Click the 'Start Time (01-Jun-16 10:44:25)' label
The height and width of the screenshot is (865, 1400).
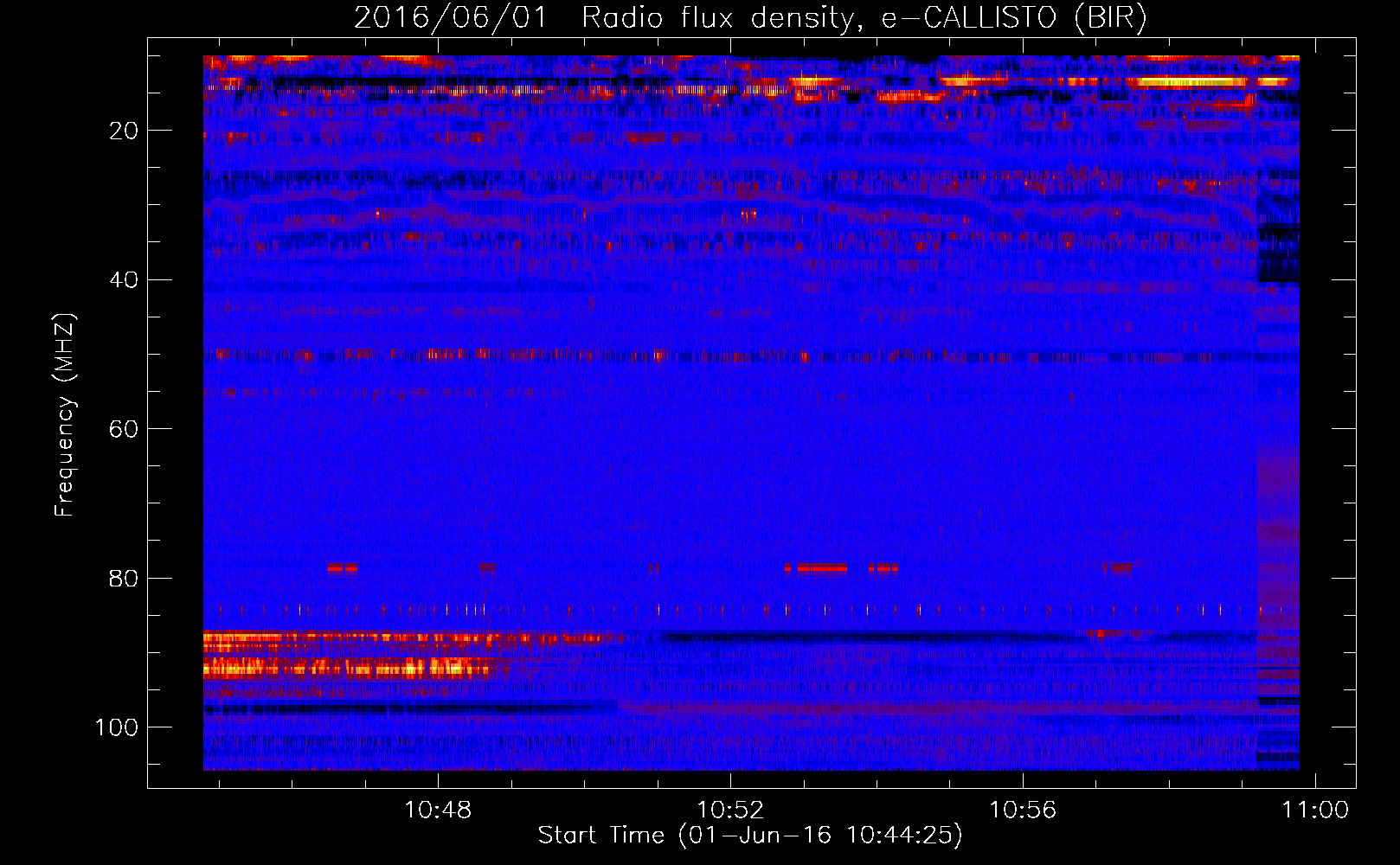click(x=750, y=836)
